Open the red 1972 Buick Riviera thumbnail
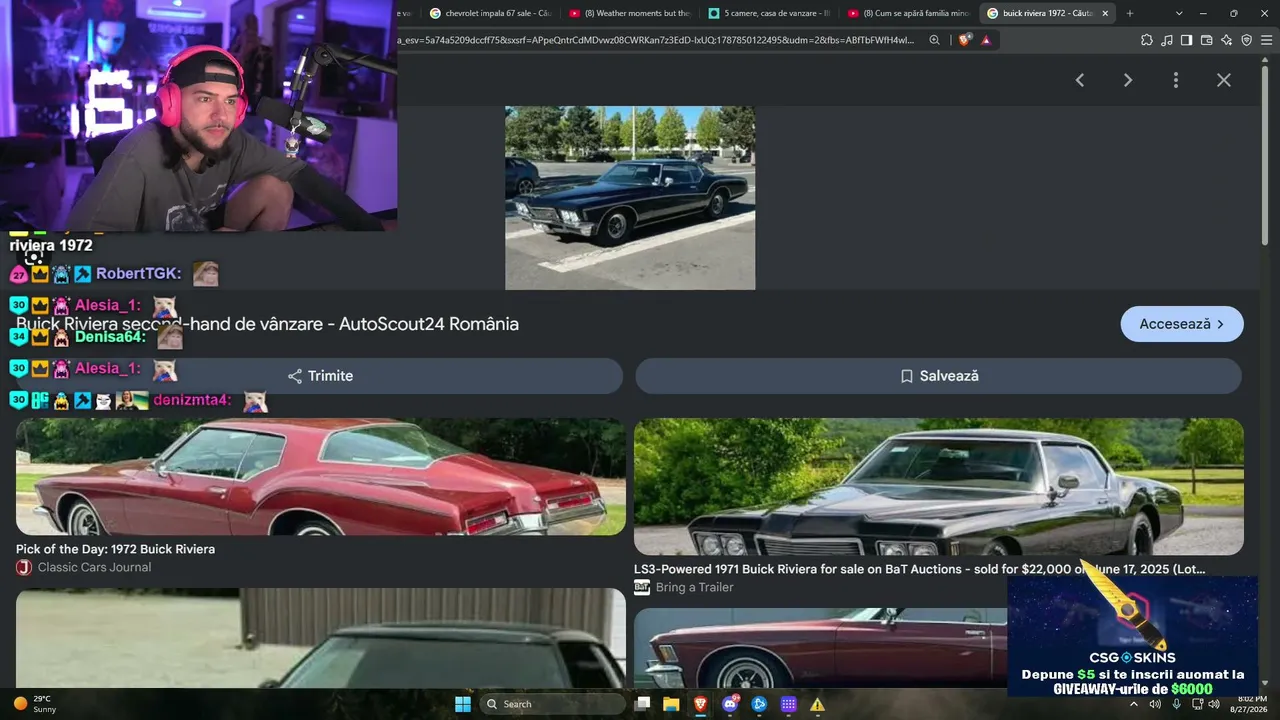 pos(321,477)
